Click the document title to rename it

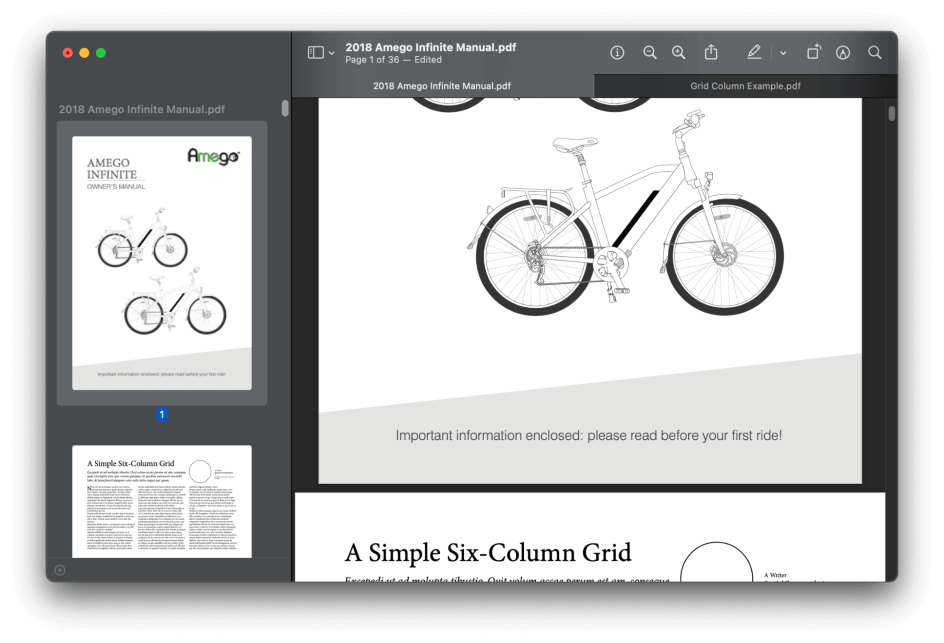click(431, 46)
